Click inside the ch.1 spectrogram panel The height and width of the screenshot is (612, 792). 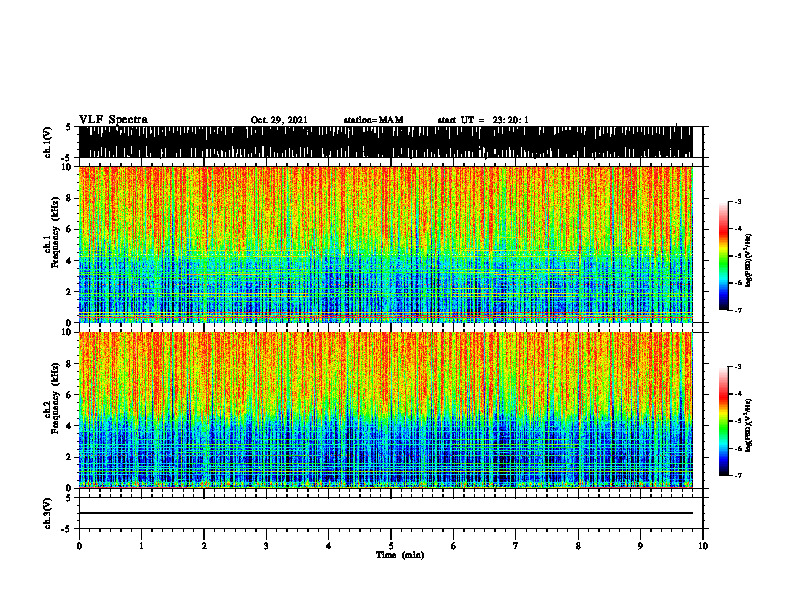(385, 244)
